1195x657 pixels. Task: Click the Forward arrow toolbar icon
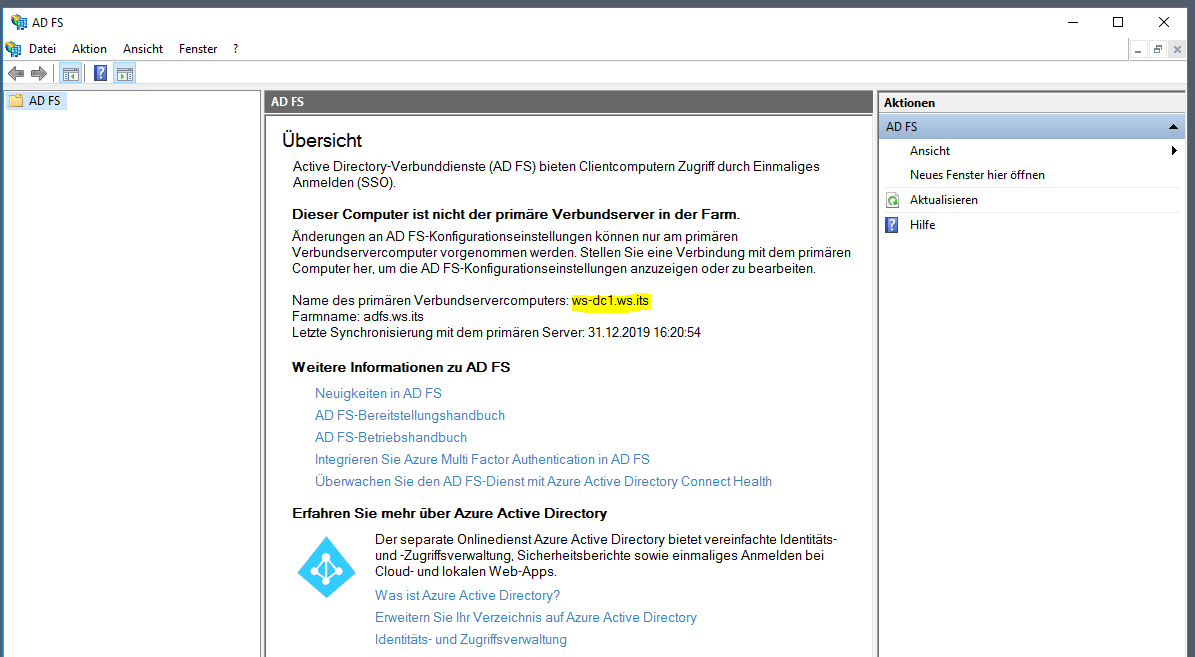39,74
